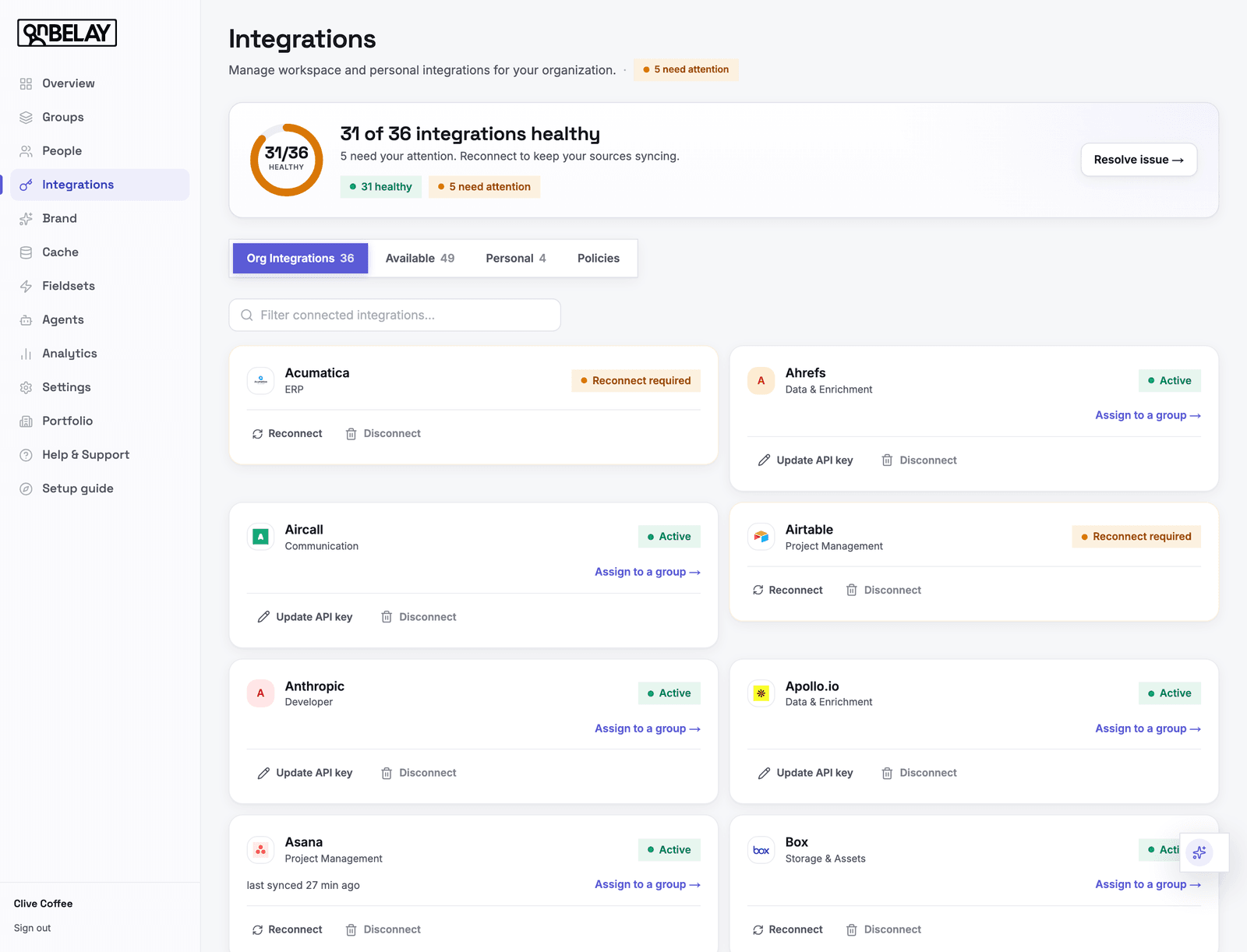Image resolution: width=1247 pixels, height=952 pixels.
Task: Click Anthropic's Update API key pencil icon
Action: click(x=263, y=773)
